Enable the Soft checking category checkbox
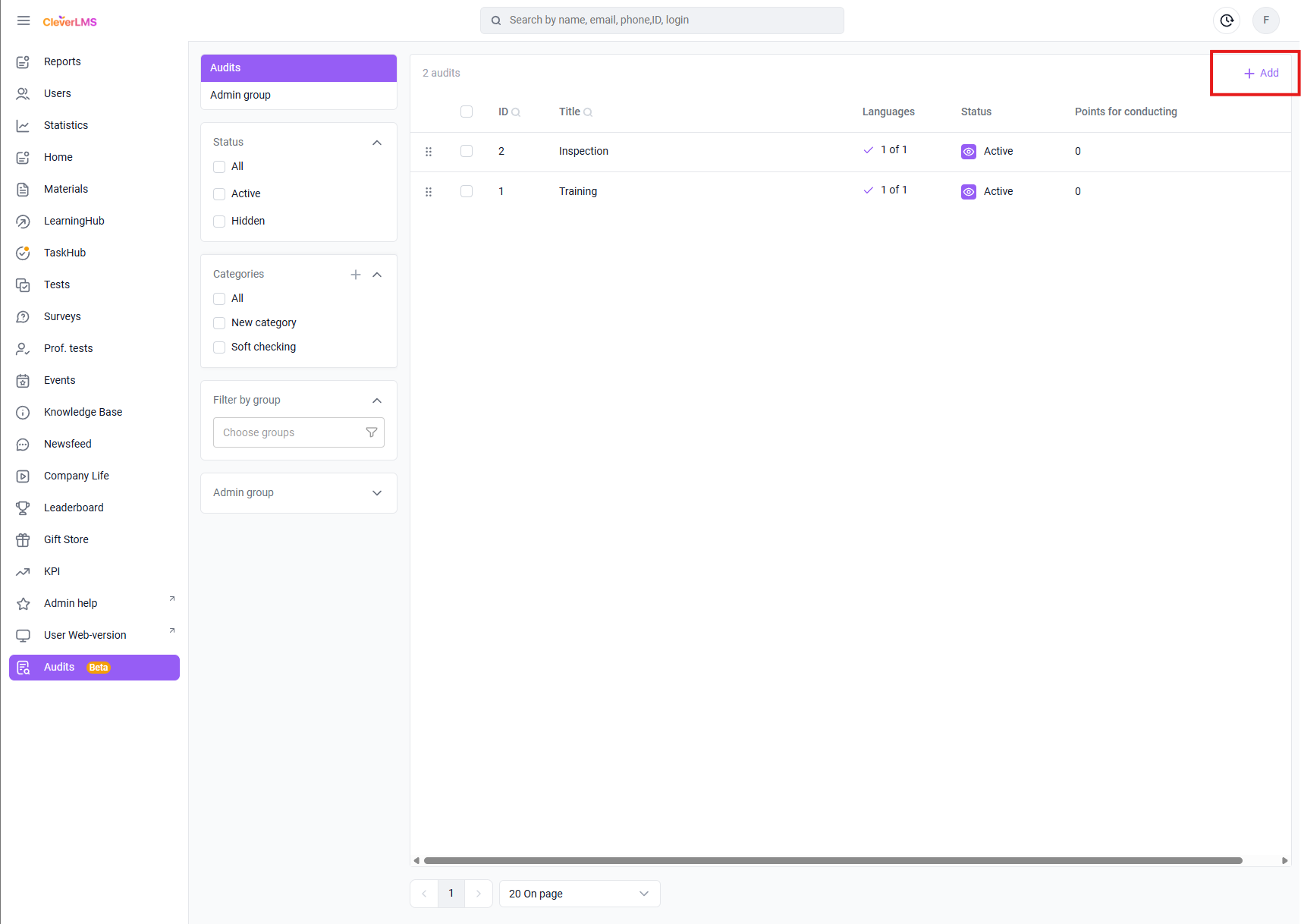 [219, 347]
